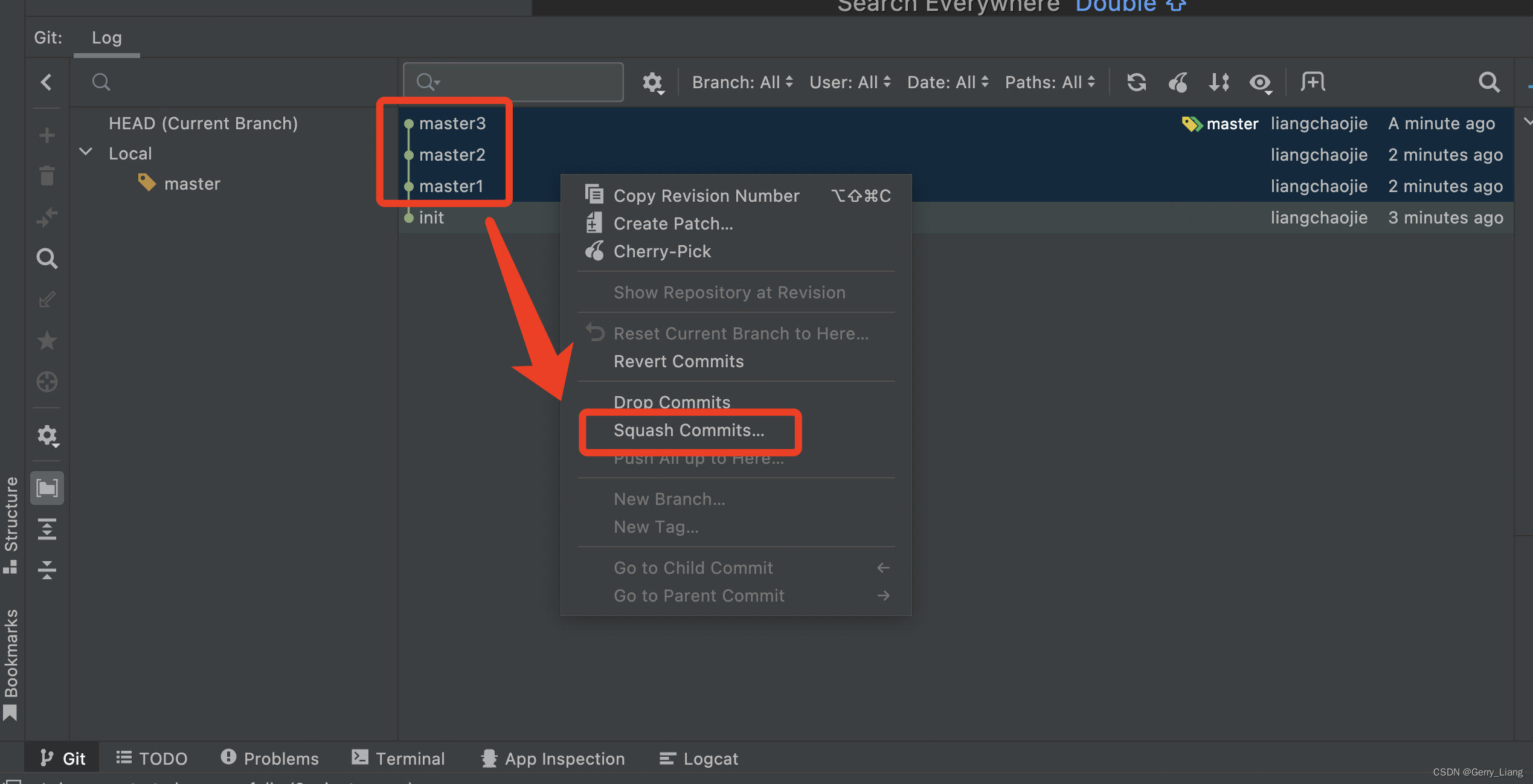Click Revert Commits in context menu
The image size is (1533, 784).
point(679,360)
